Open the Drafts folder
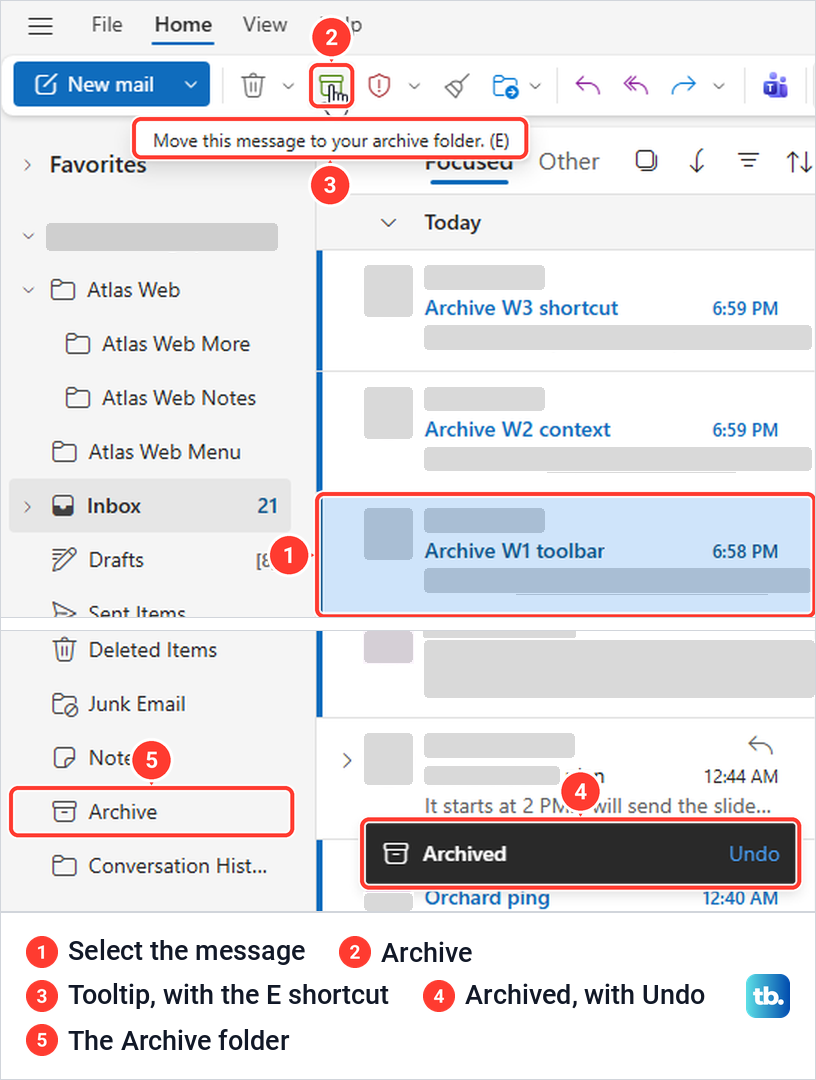 pyautogui.click(x=116, y=559)
